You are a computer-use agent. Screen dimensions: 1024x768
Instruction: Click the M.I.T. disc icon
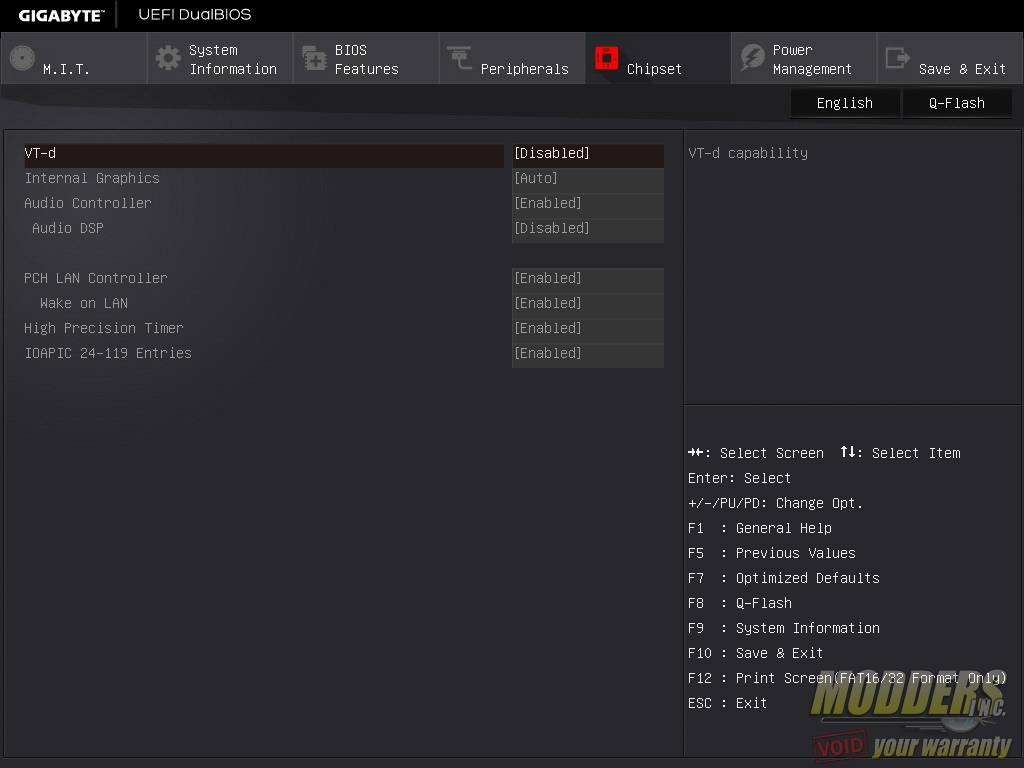pos(22,58)
